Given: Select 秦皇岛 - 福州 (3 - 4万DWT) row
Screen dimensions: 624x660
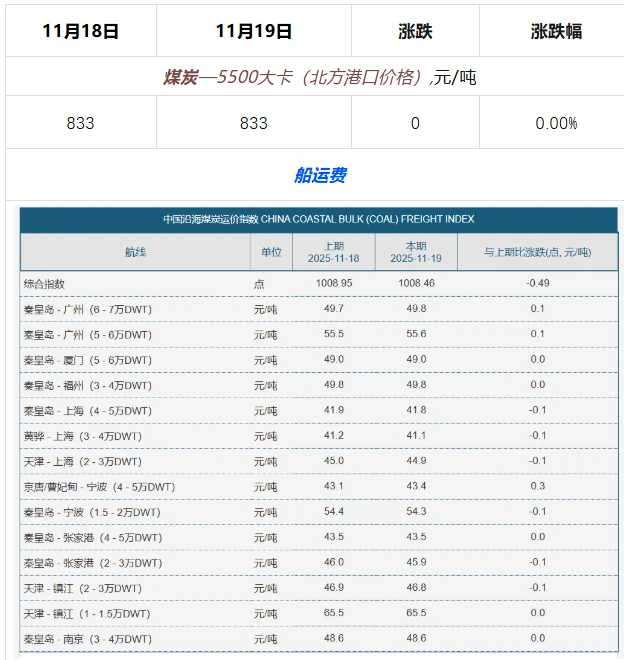Looking at the screenshot, I should pos(319,385).
